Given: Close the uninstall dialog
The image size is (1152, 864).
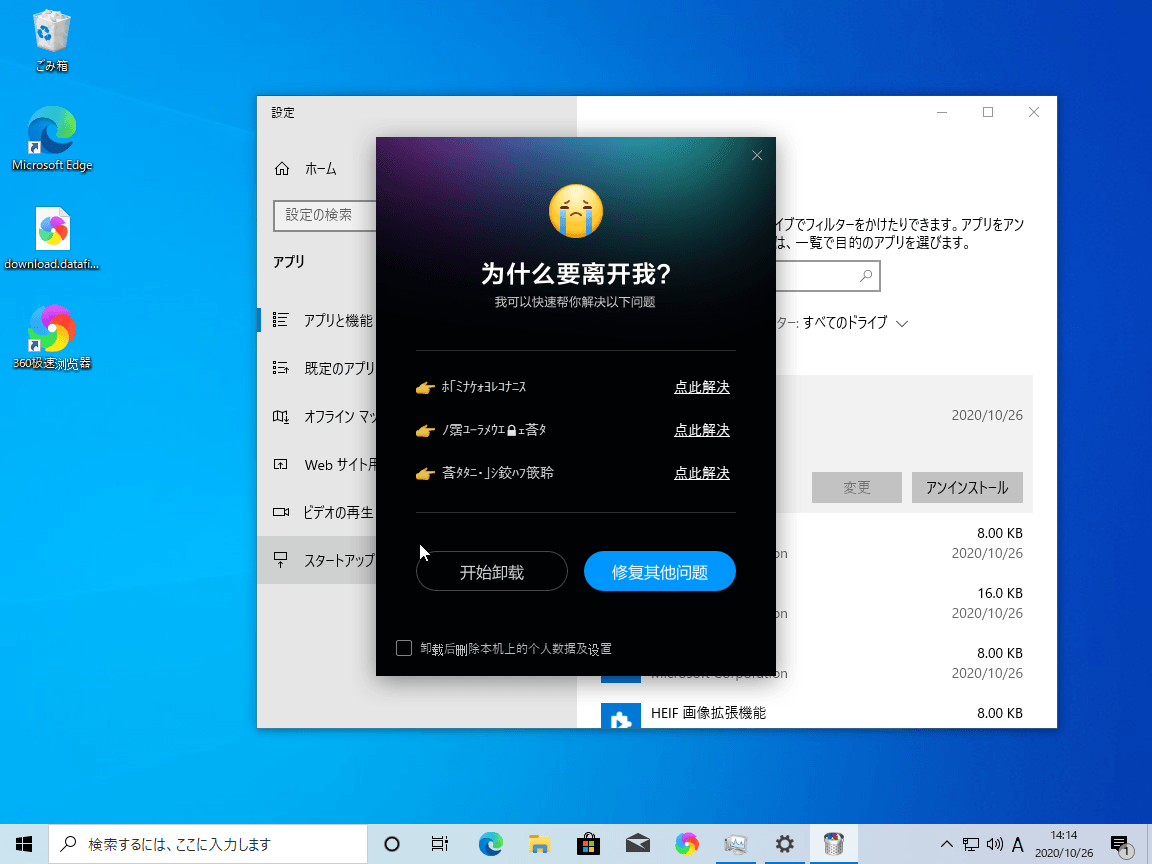Looking at the screenshot, I should 757,155.
